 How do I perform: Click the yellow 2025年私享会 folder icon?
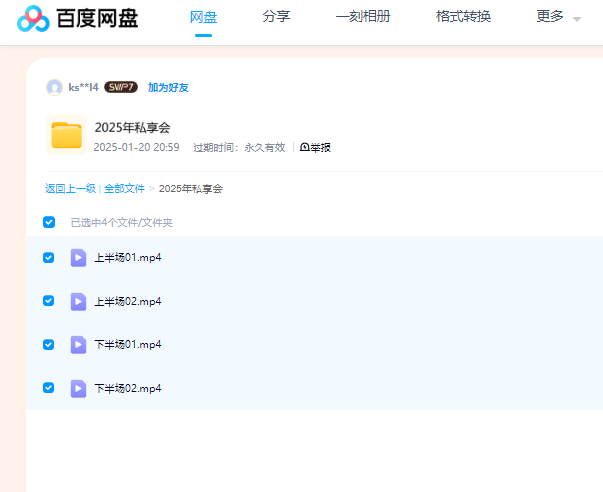[67, 135]
